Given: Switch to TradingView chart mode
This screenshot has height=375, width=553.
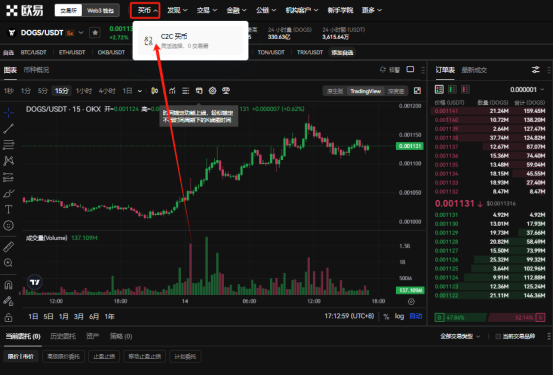Looking at the screenshot, I should pos(365,91).
